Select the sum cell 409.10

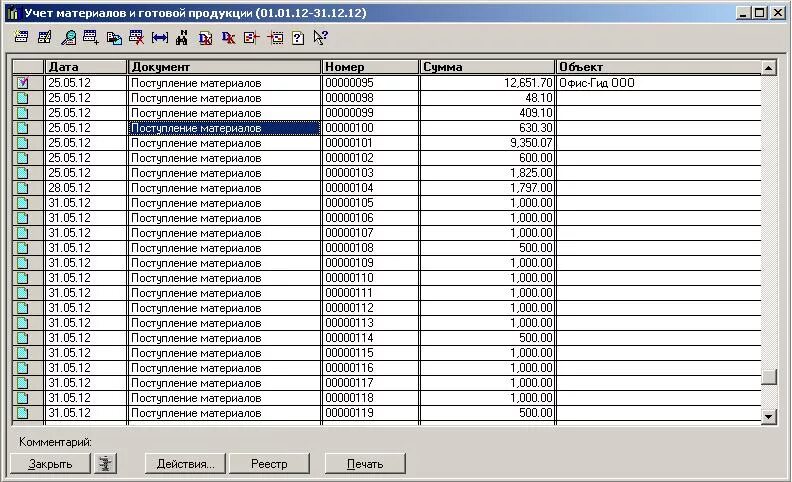click(x=487, y=113)
